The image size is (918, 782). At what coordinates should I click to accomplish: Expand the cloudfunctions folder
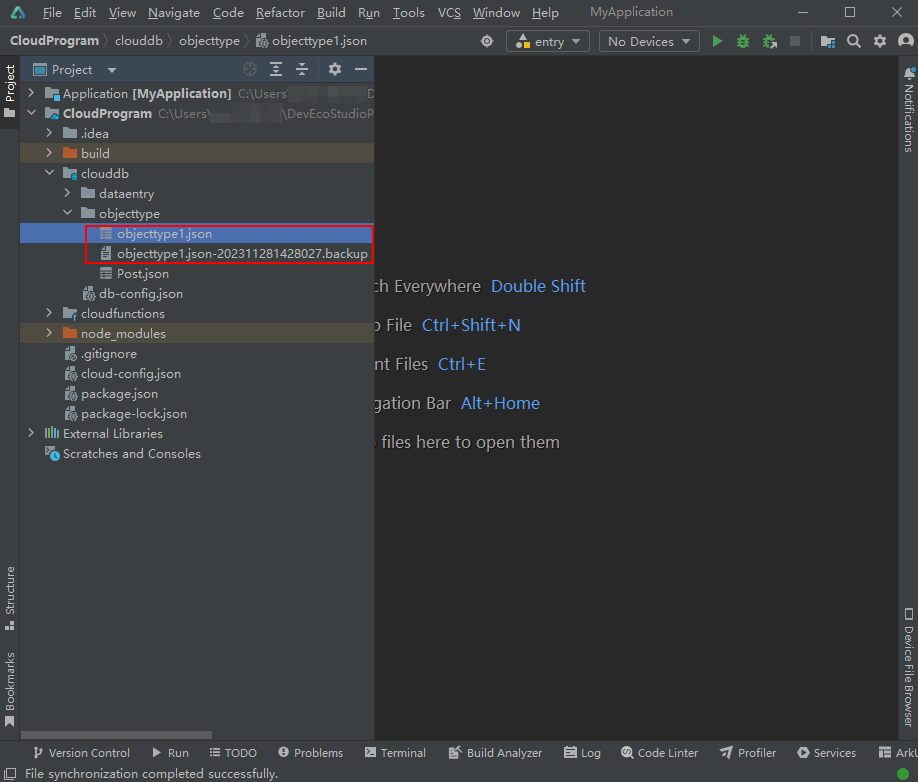point(49,313)
